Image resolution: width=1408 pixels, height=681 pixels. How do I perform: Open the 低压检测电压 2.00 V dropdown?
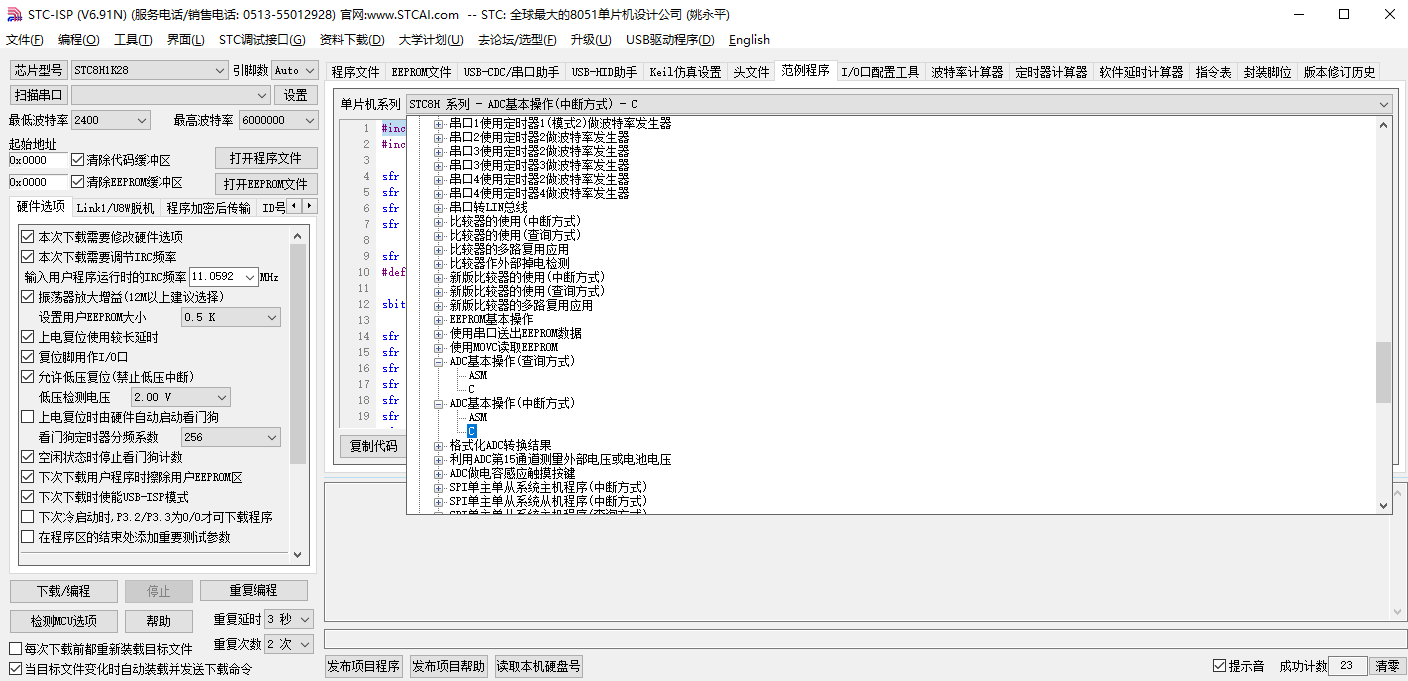[x=181, y=397]
